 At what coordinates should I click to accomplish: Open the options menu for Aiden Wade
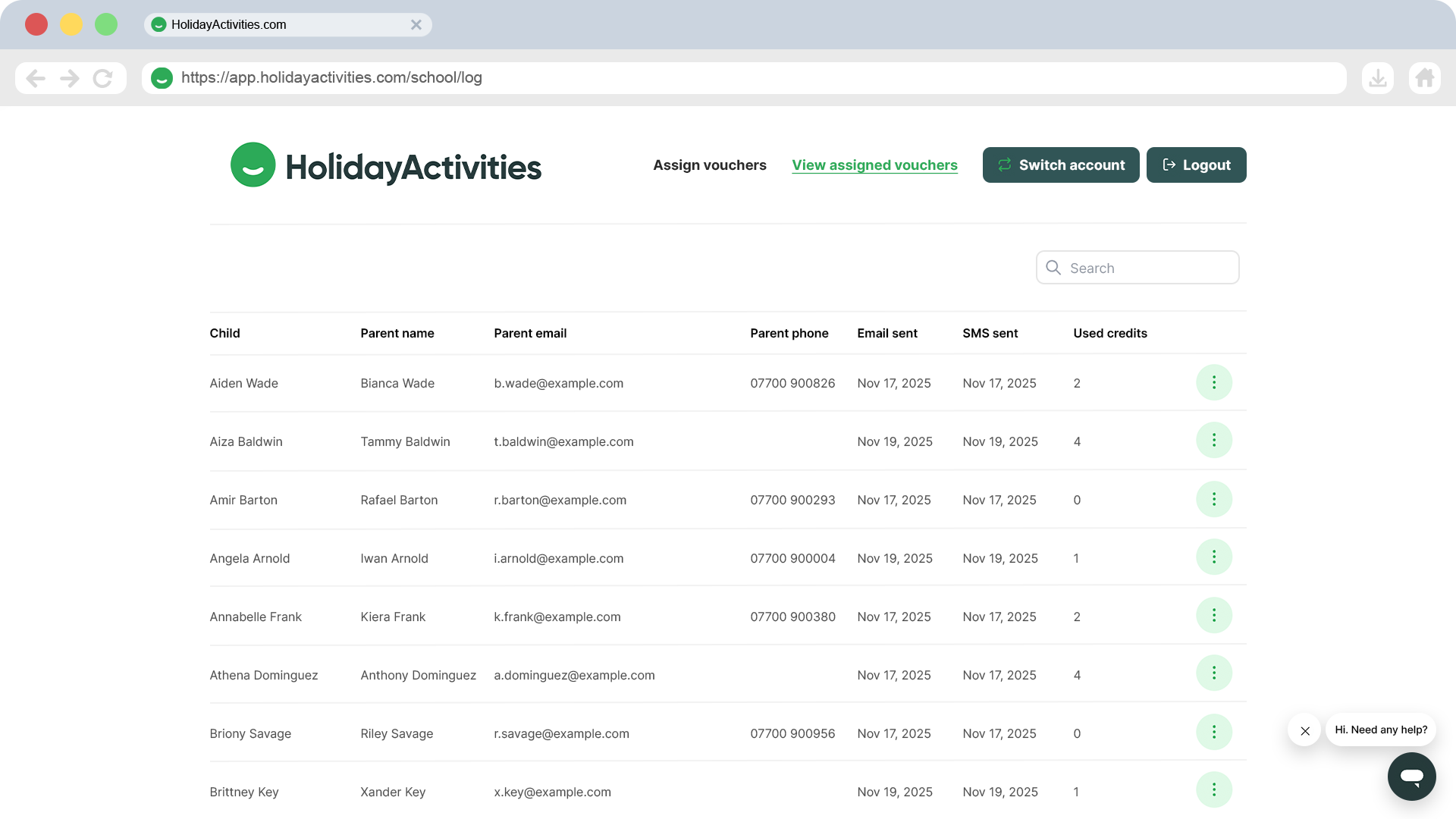1213,383
